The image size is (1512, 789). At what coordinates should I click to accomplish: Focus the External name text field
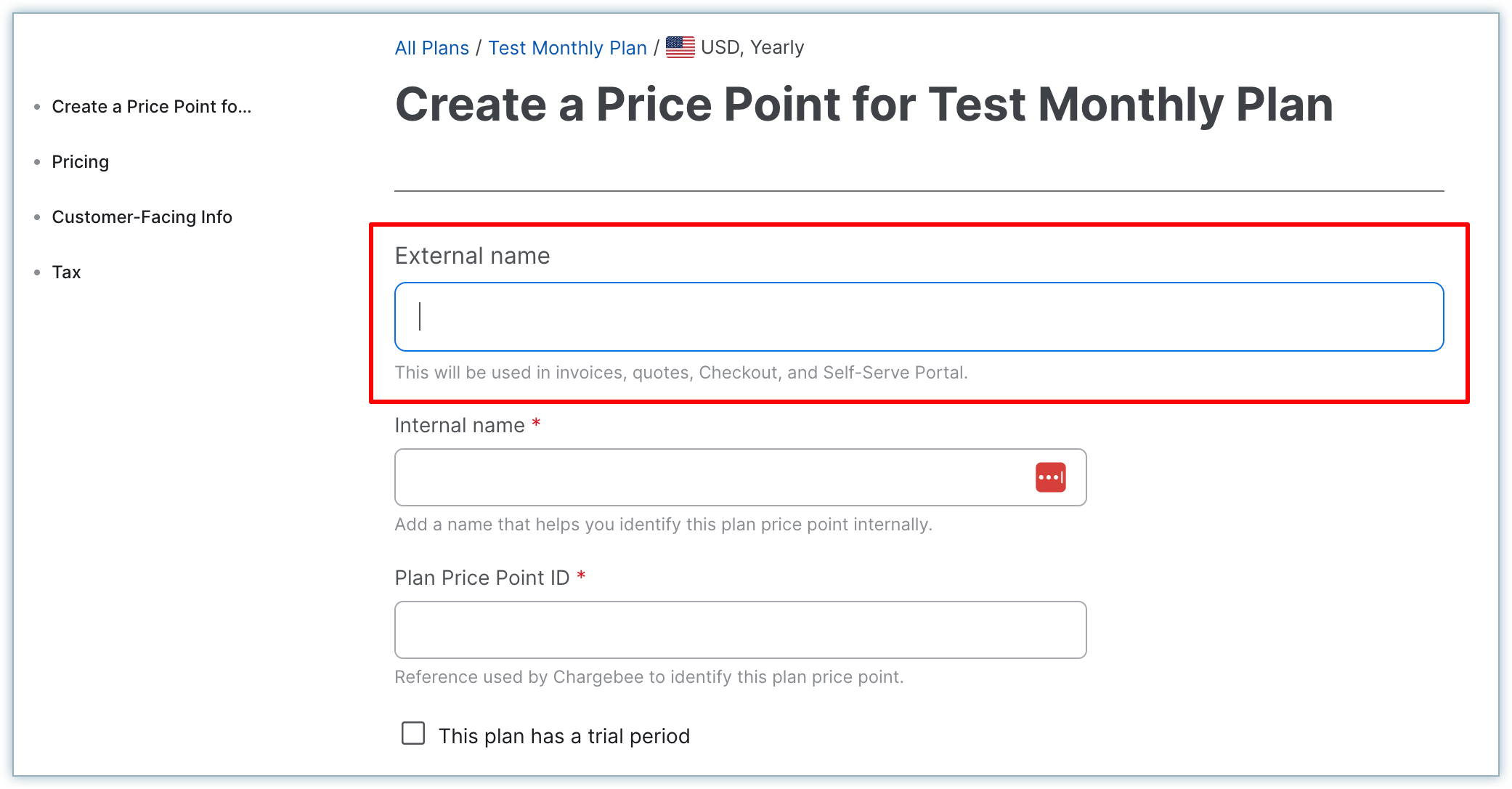click(919, 317)
